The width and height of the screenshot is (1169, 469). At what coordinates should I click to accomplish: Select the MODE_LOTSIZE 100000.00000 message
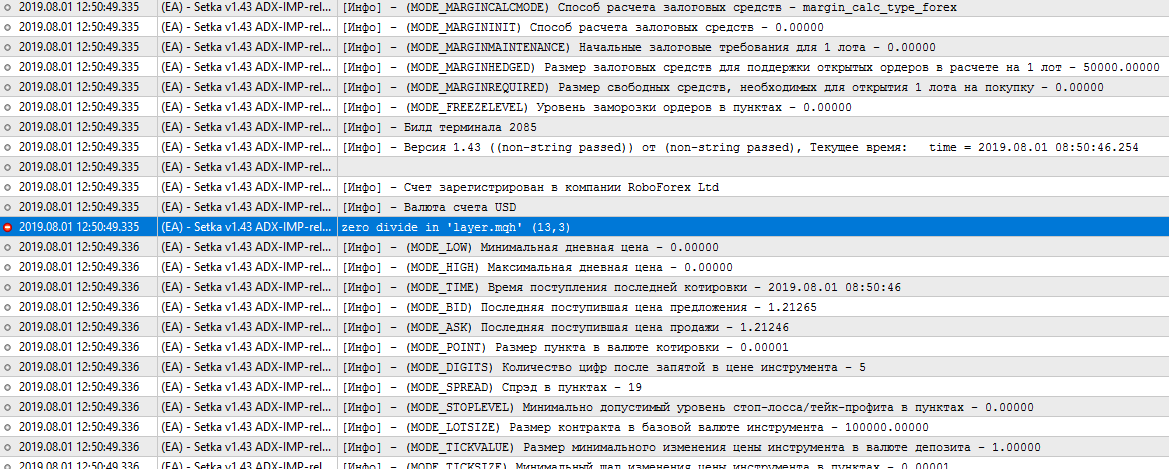click(636, 427)
